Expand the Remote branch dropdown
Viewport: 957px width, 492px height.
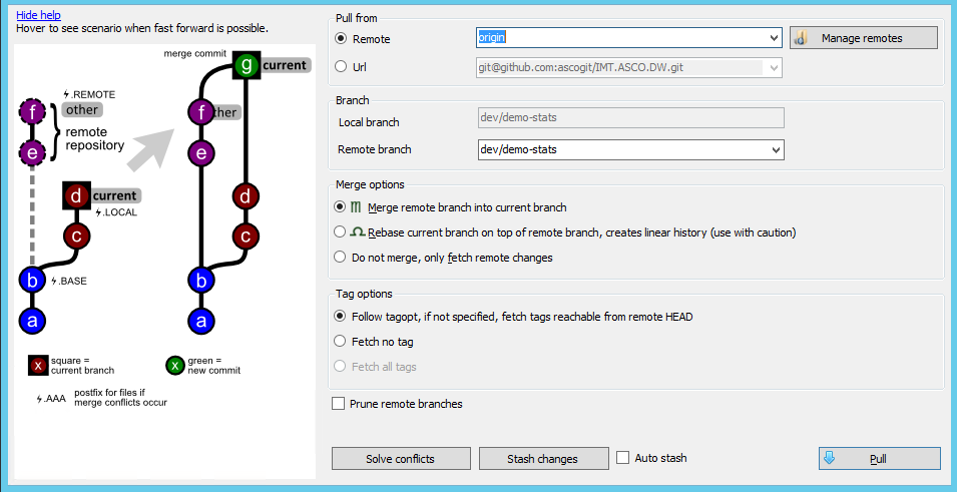[x=776, y=150]
